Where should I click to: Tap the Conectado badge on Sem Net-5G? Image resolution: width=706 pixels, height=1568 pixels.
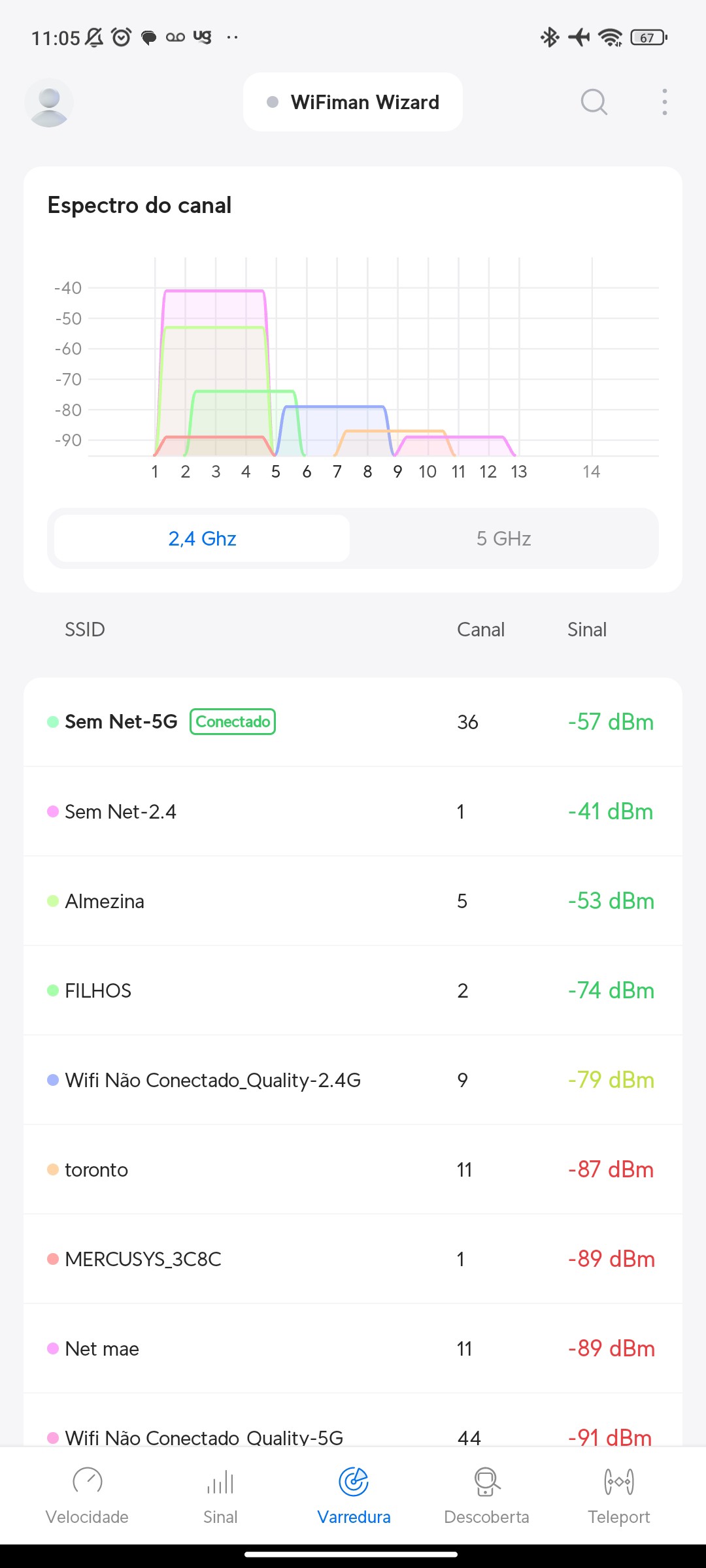tap(233, 722)
